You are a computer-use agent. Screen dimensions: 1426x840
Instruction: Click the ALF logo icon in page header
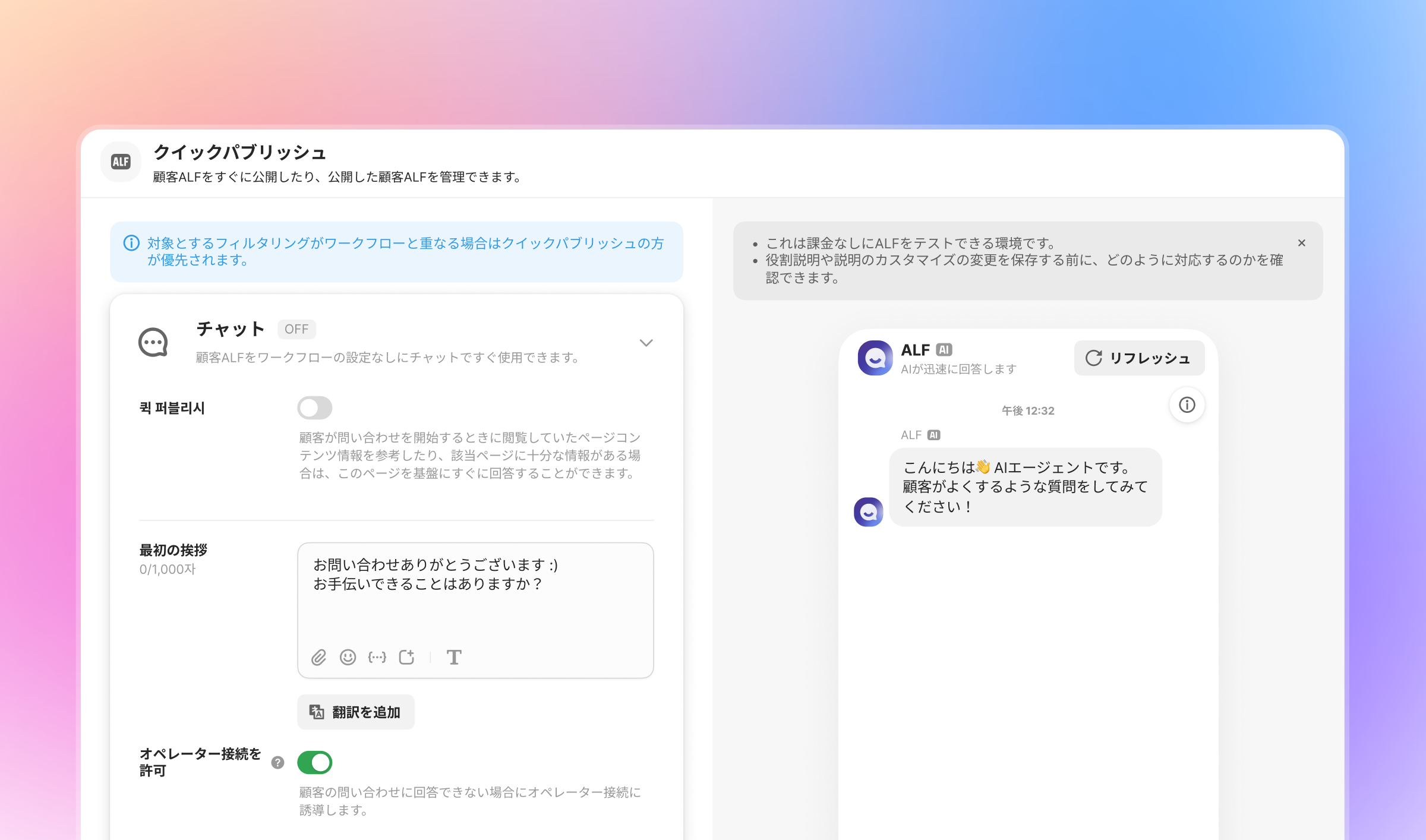(x=121, y=162)
